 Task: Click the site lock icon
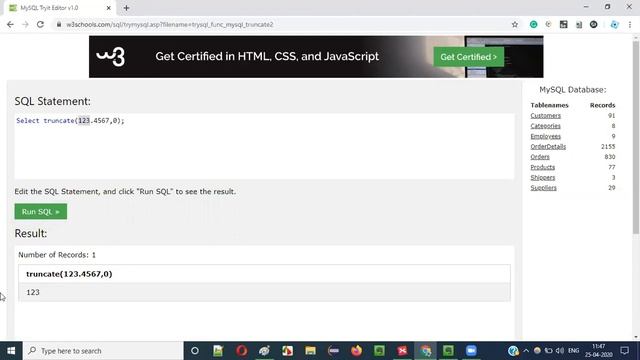[59, 24]
